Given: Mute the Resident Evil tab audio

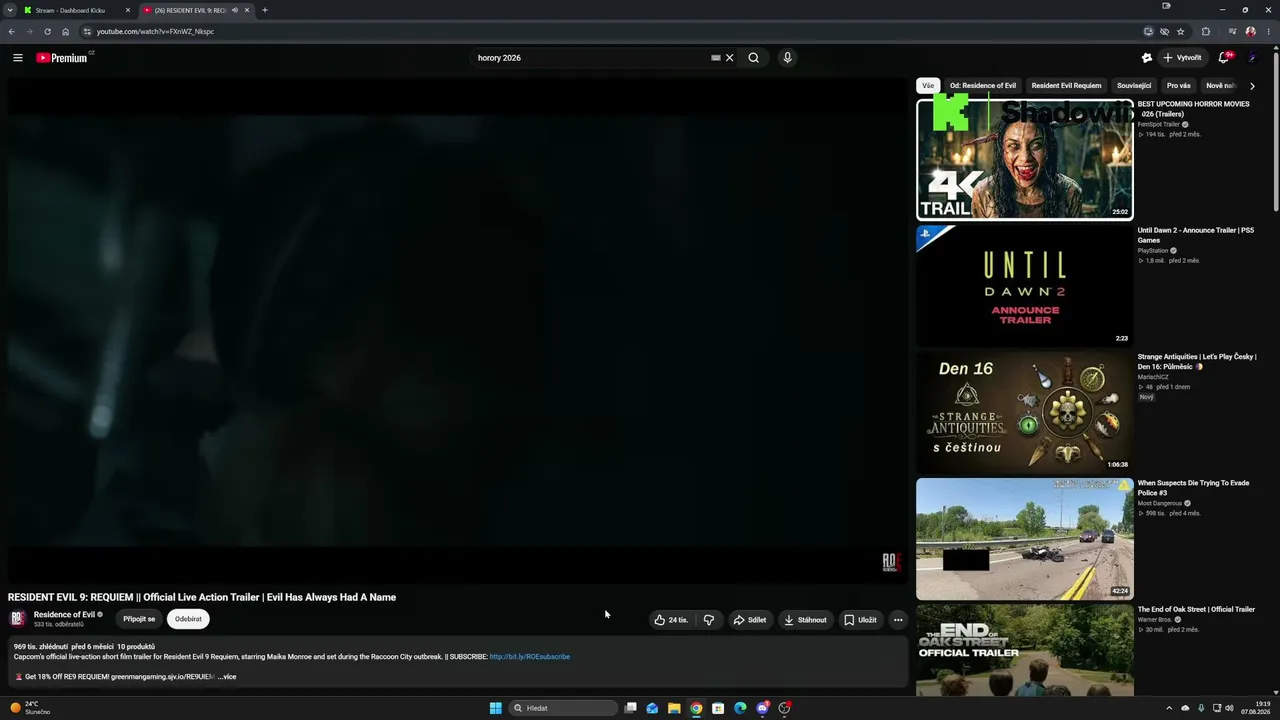Looking at the screenshot, I should (x=235, y=10).
